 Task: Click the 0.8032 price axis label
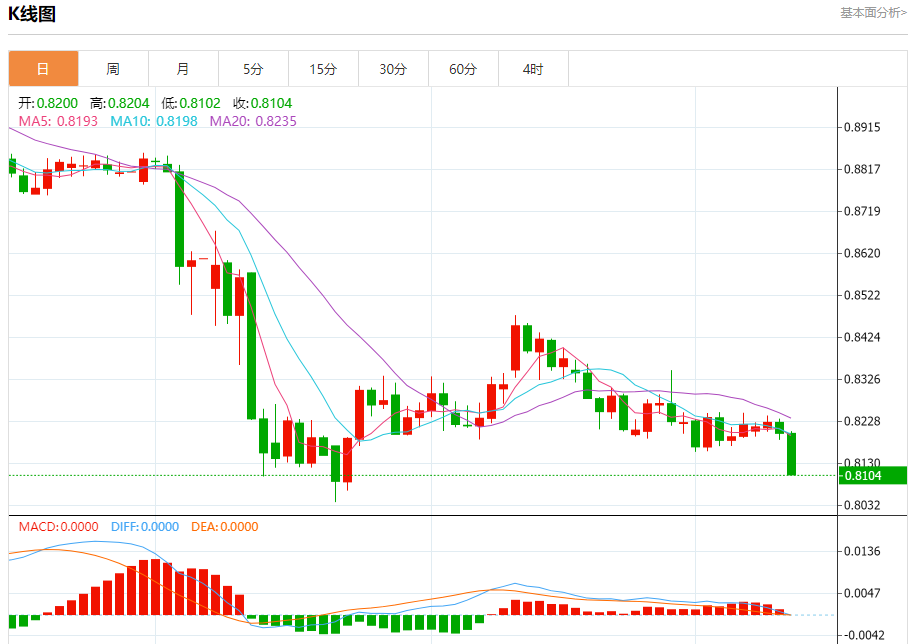tap(862, 505)
